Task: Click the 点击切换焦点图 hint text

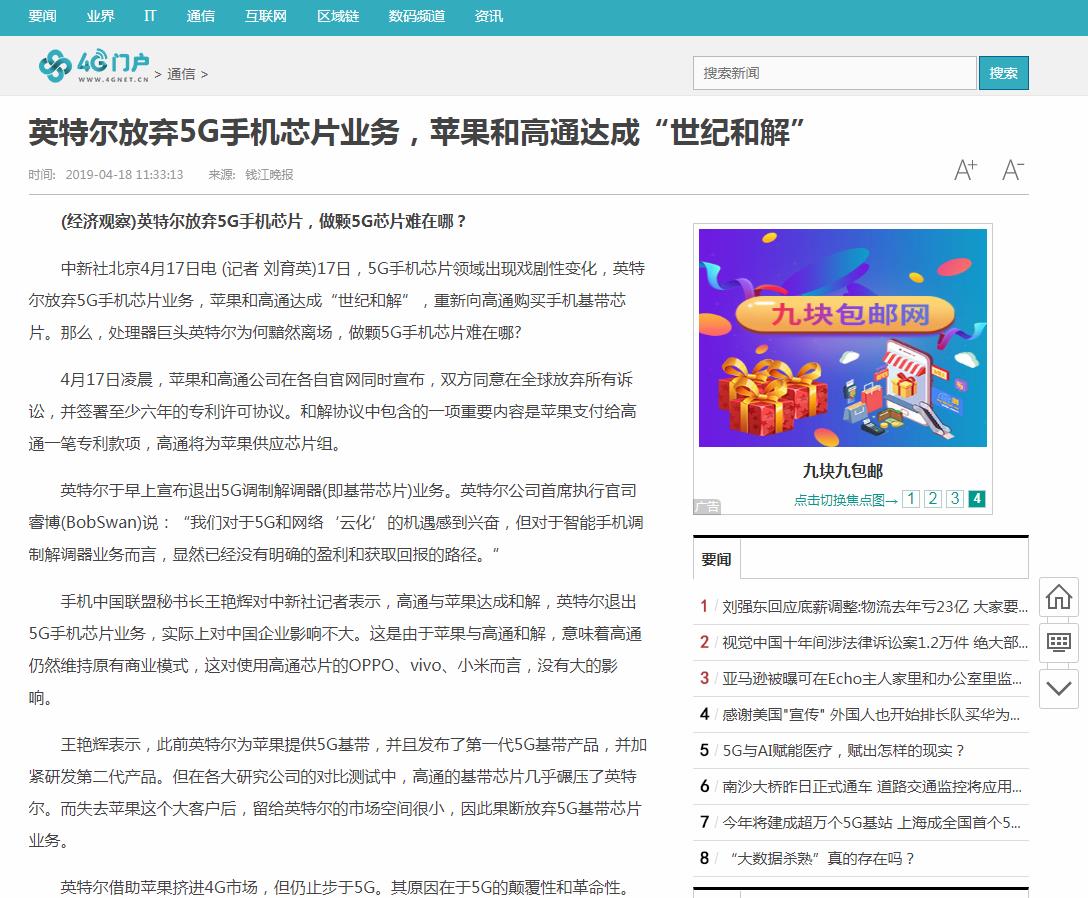Action: tap(845, 500)
